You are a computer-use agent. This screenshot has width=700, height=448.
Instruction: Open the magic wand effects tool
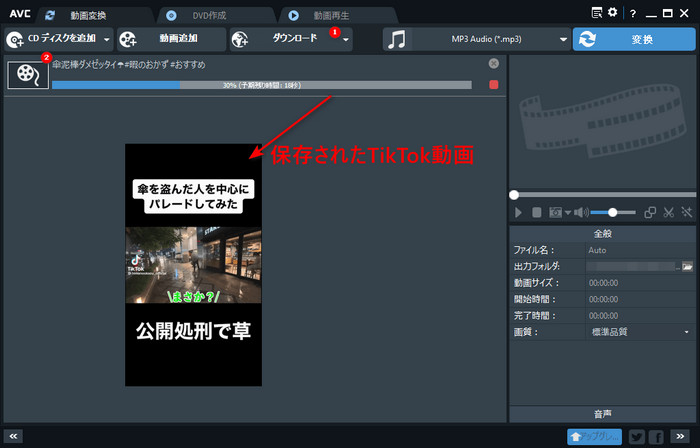click(687, 212)
